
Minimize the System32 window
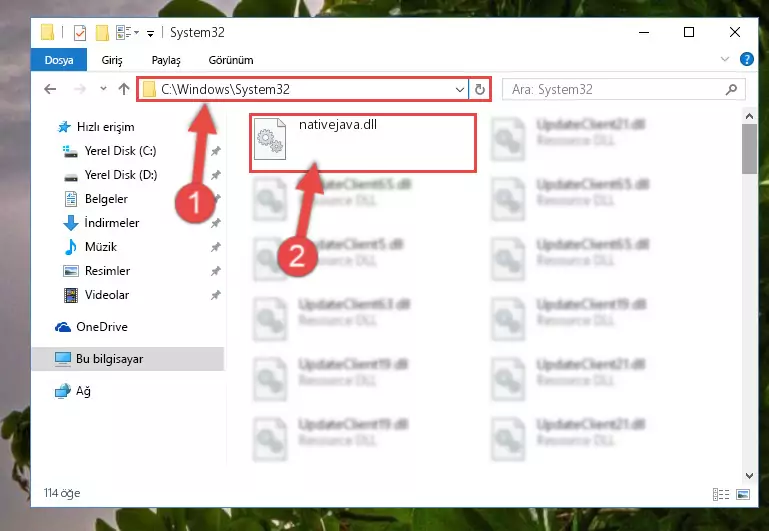pyautogui.click(x=644, y=32)
